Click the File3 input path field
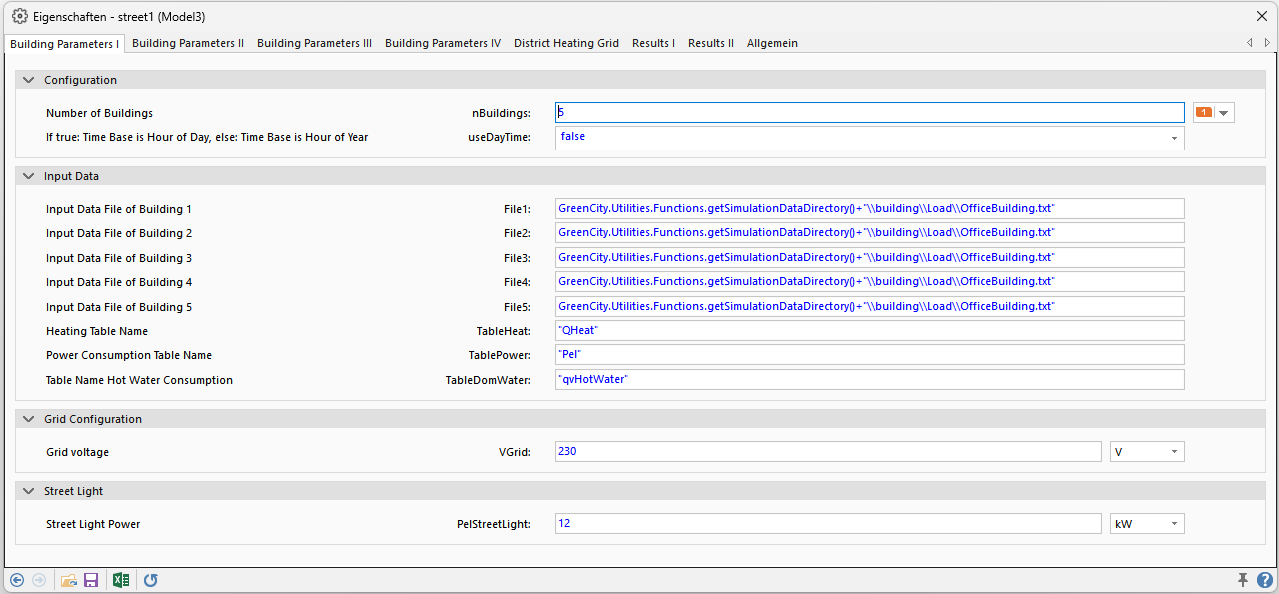The height and width of the screenshot is (594, 1279). [870, 257]
